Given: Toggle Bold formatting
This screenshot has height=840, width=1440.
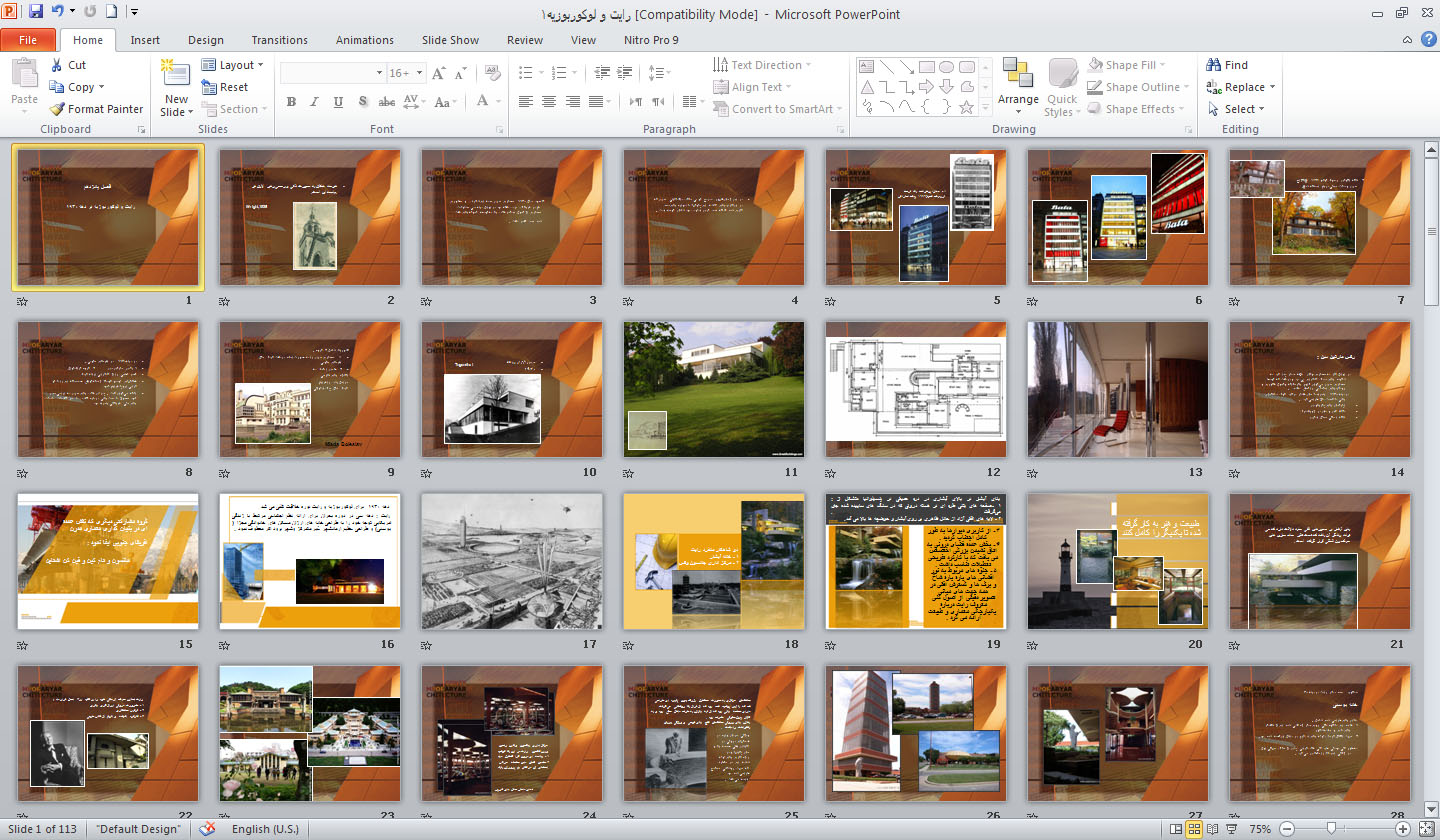Looking at the screenshot, I should (x=291, y=101).
